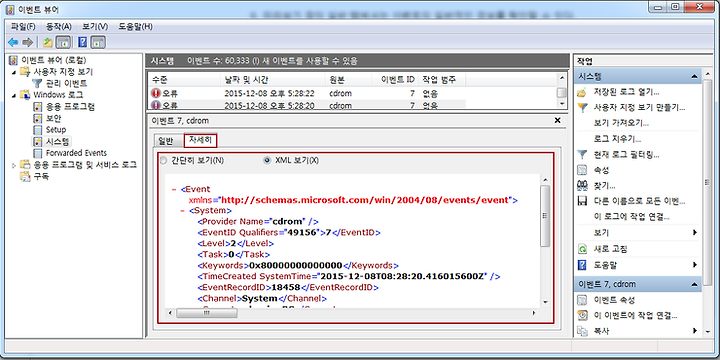The image size is (720, 360).
Task: Switch to the 일반 tab
Action: tap(165, 141)
